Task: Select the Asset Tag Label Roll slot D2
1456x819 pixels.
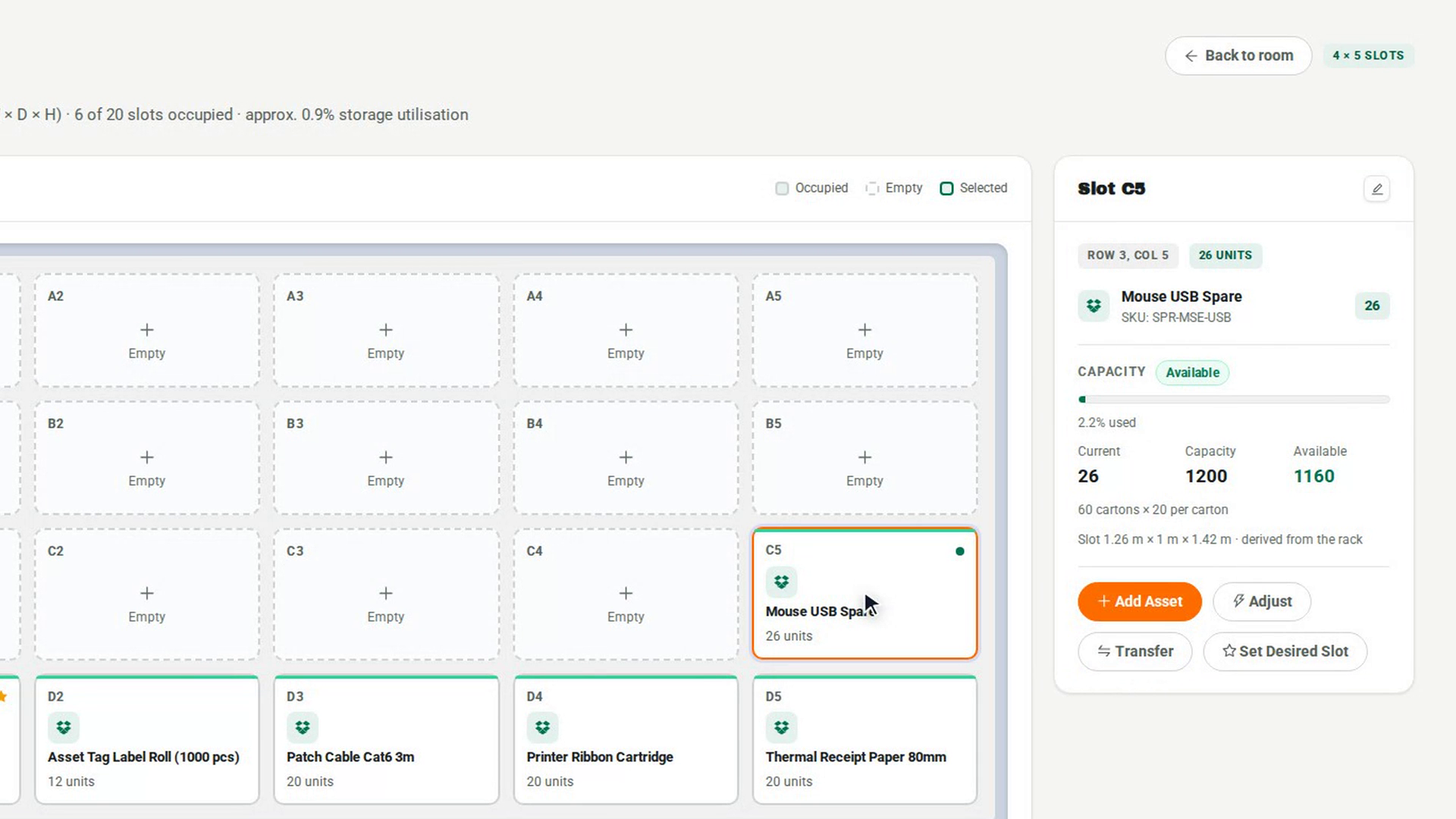Action: (147, 739)
